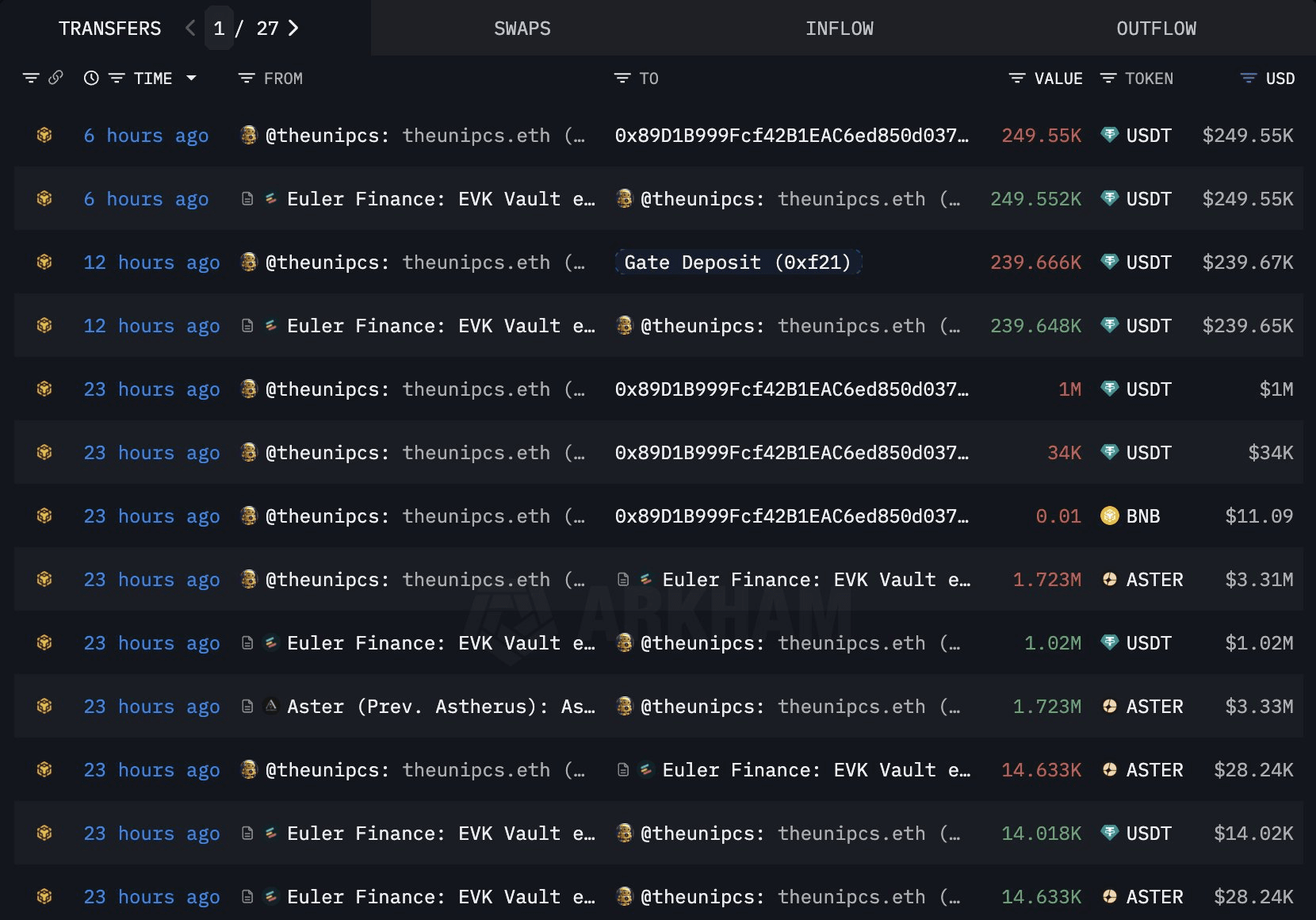Open Euler Finance sender on 249.552K row
Image resolution: width=1316 pixels, height=920 pixels.
point(441,199)
